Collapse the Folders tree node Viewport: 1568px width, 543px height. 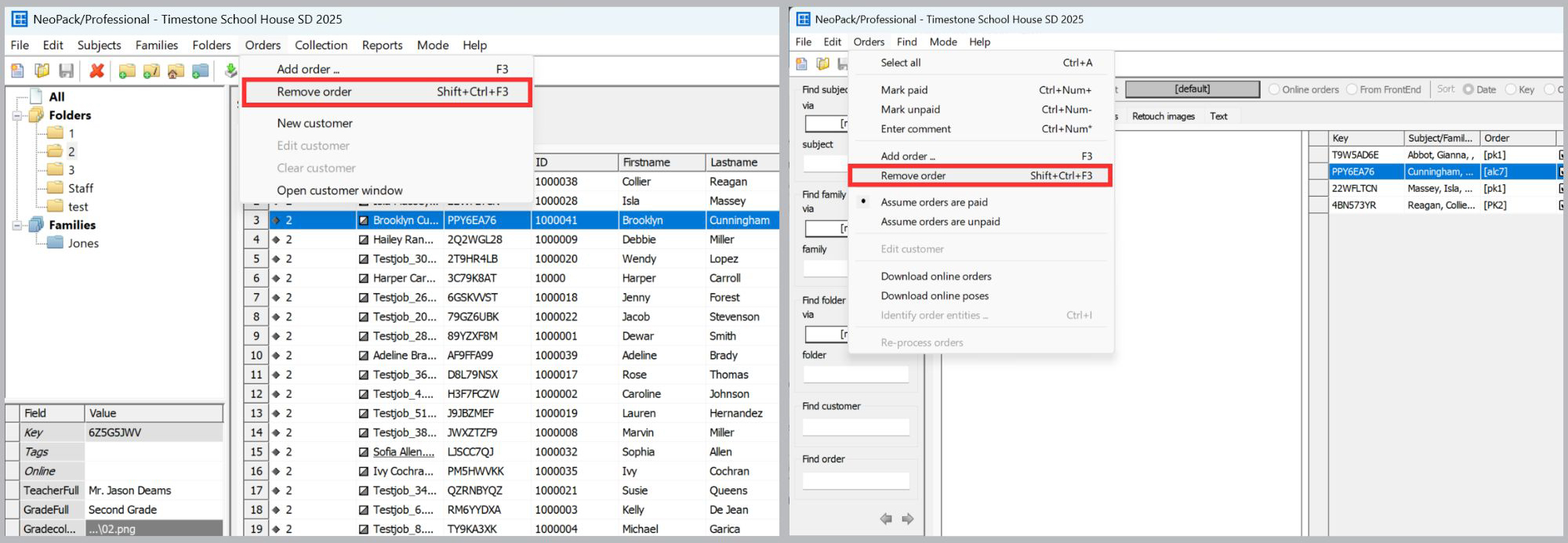pos(16,115)
